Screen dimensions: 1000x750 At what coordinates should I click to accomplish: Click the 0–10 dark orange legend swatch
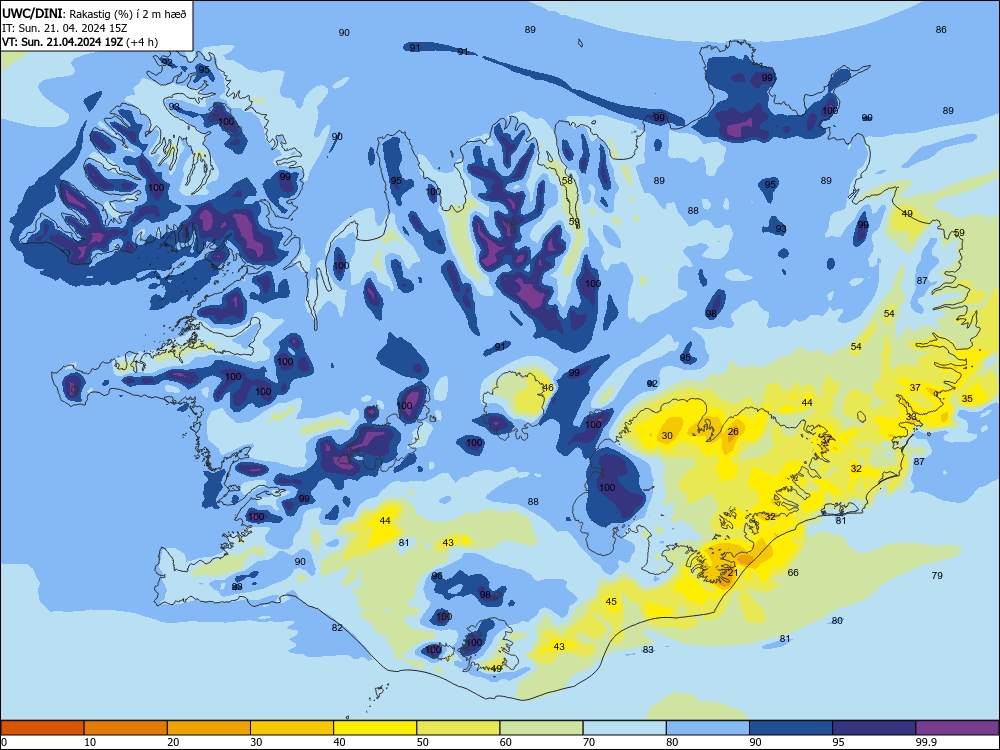coord(43,728)
